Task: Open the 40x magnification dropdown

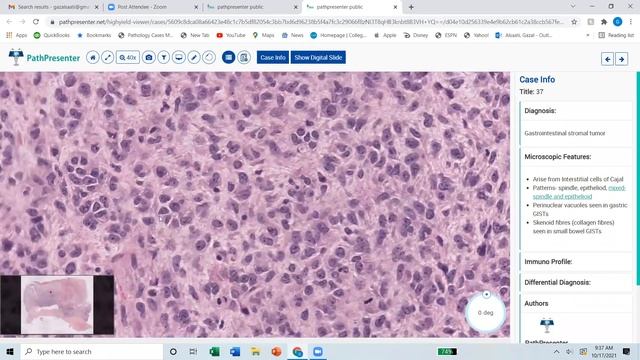Action: coord(128,58)
